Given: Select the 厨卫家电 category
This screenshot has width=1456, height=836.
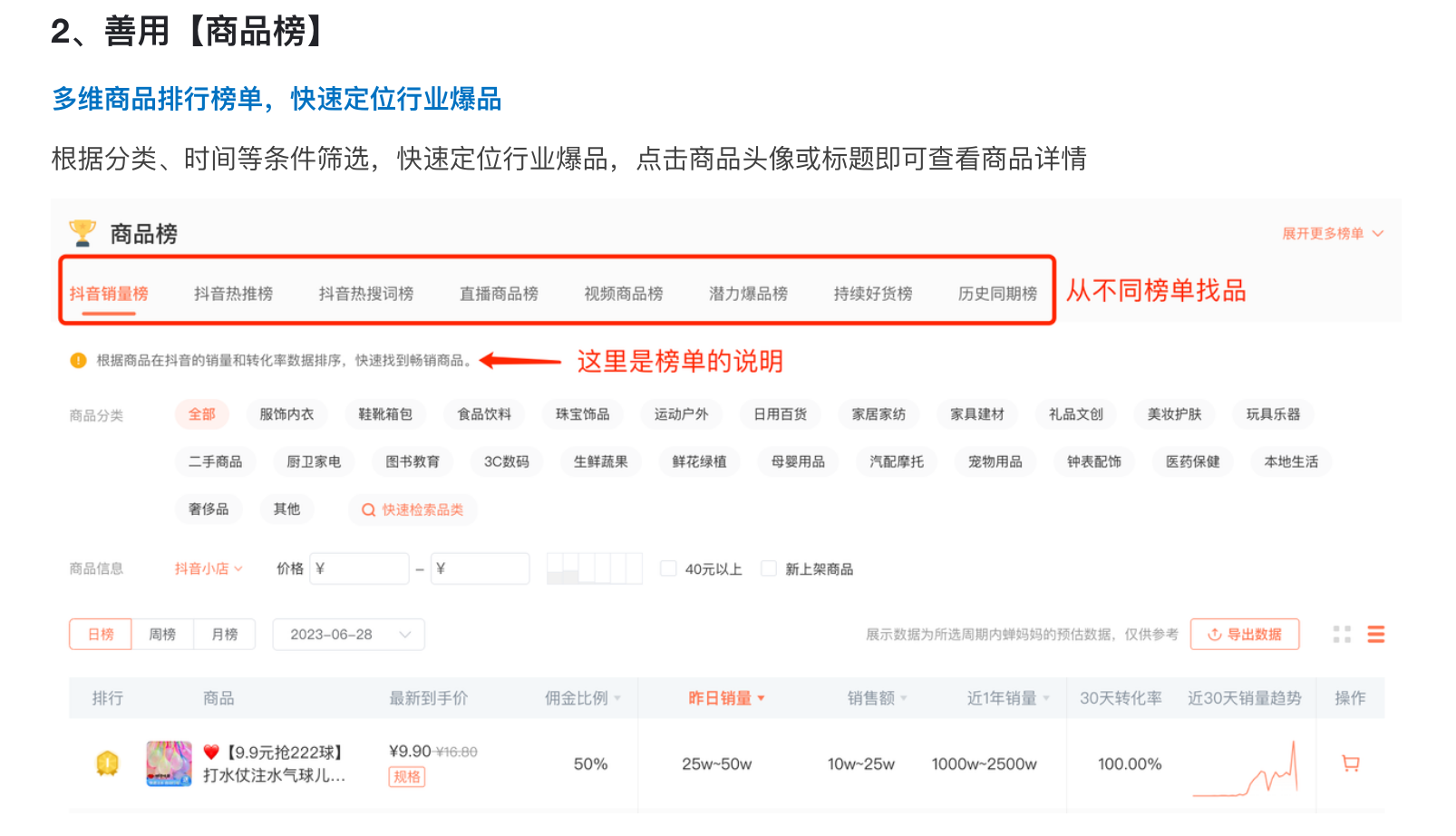Looking at the screenshot, I should [314, 462].
